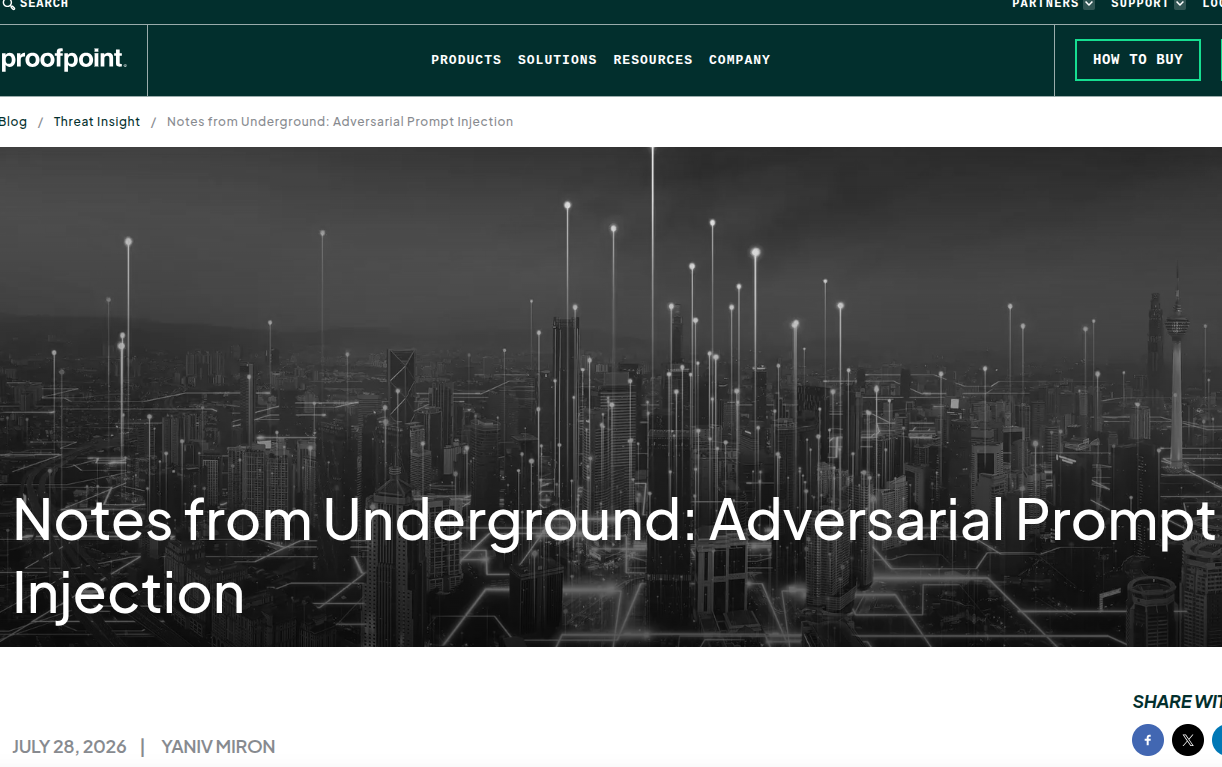Open the SOLUTIONS menu
The image size is (1222, 767).
pos(557,60)
